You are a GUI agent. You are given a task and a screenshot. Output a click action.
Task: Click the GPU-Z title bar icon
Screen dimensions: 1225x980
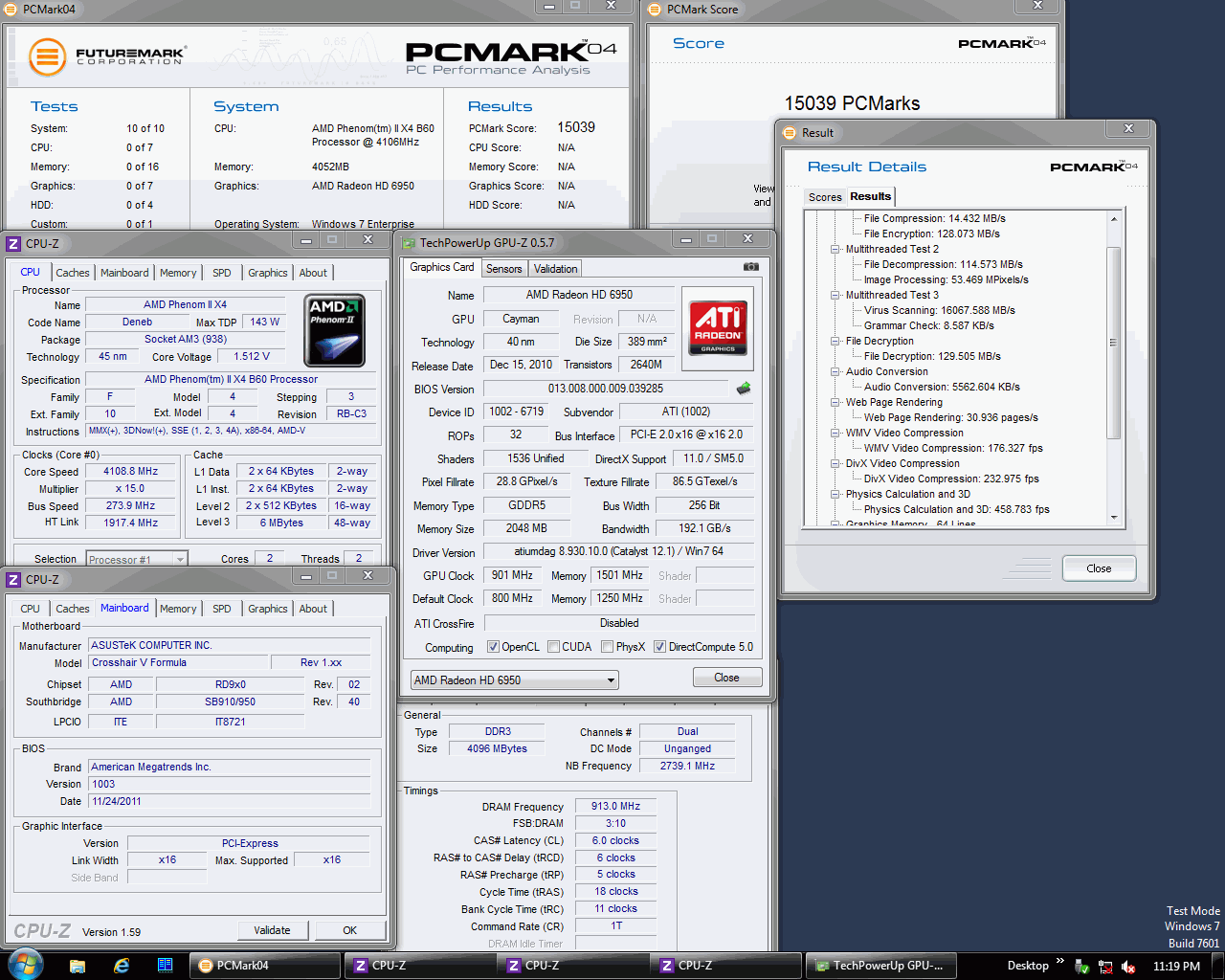[409, 243]
